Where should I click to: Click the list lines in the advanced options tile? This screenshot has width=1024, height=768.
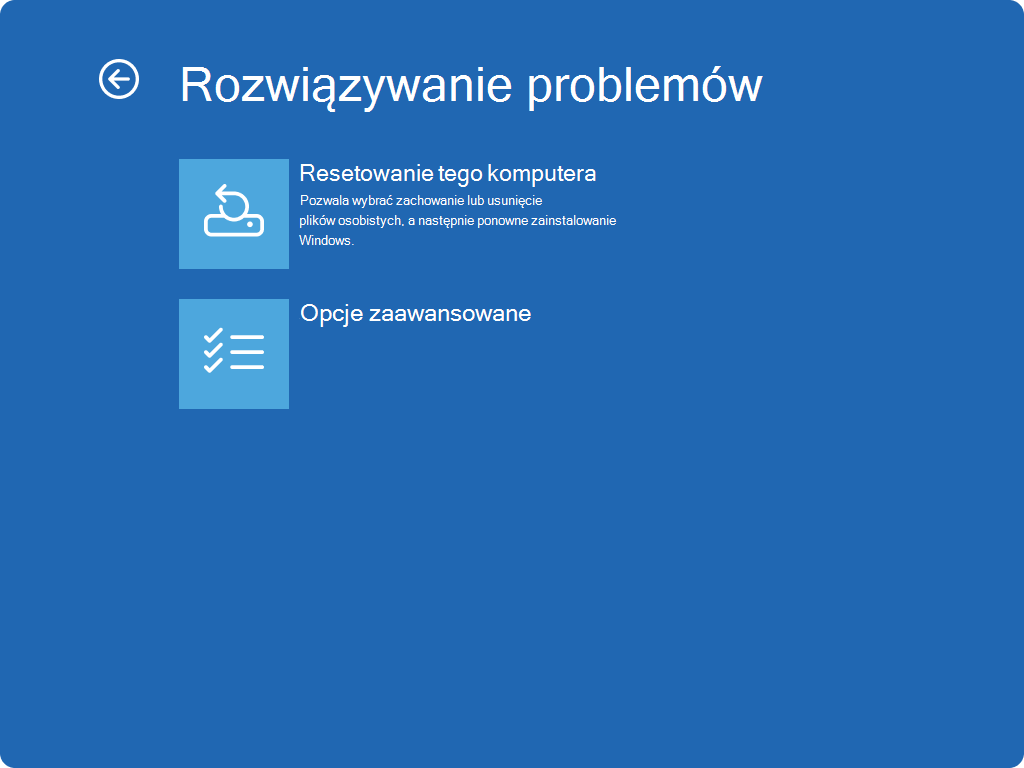pyautogui.click(x=247, y=352)
